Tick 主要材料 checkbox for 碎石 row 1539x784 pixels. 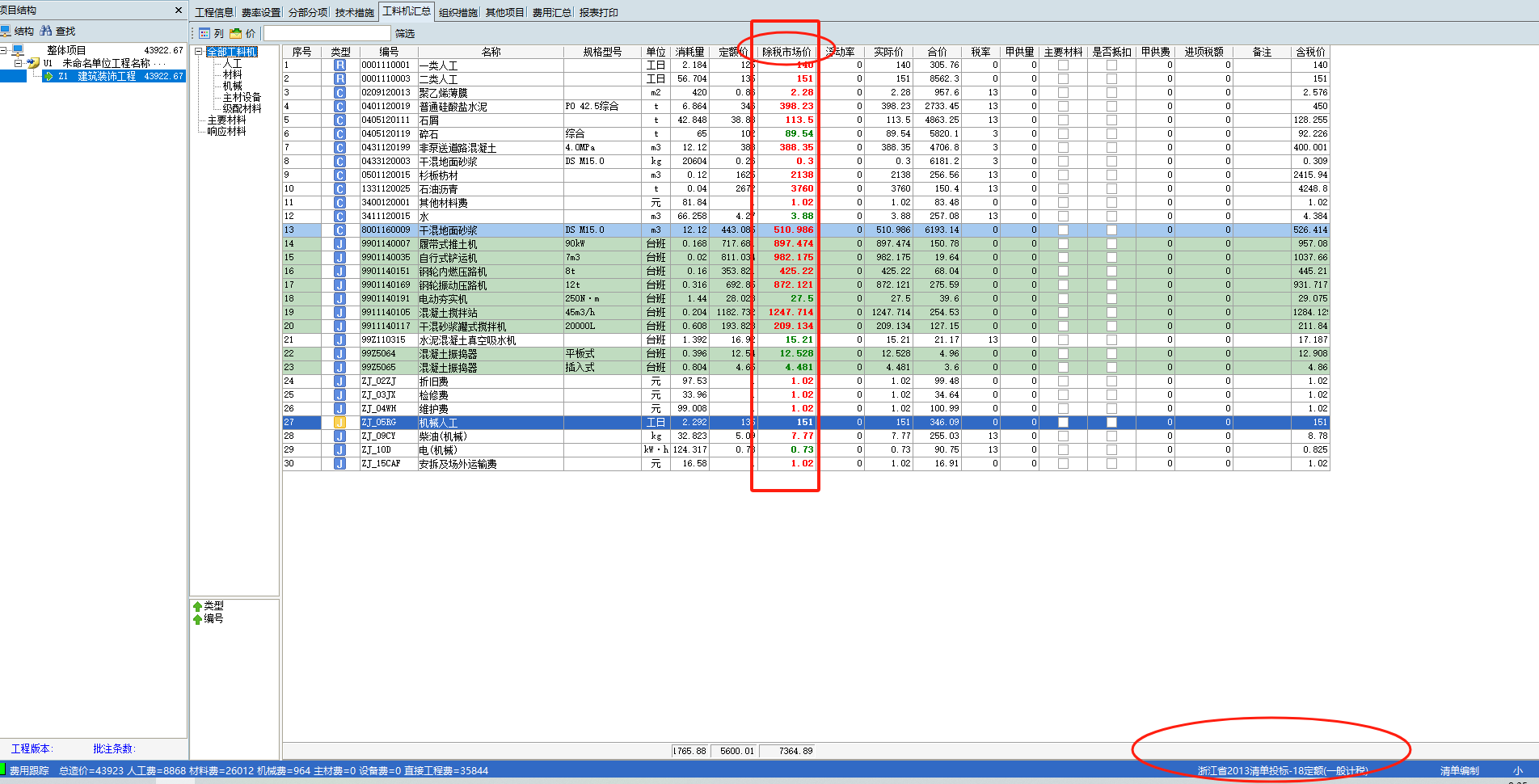(1063, 134)
